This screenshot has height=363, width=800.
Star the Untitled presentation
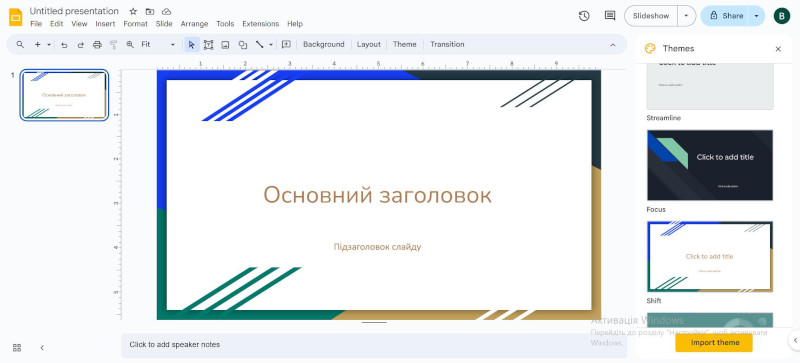click(133, 11)
